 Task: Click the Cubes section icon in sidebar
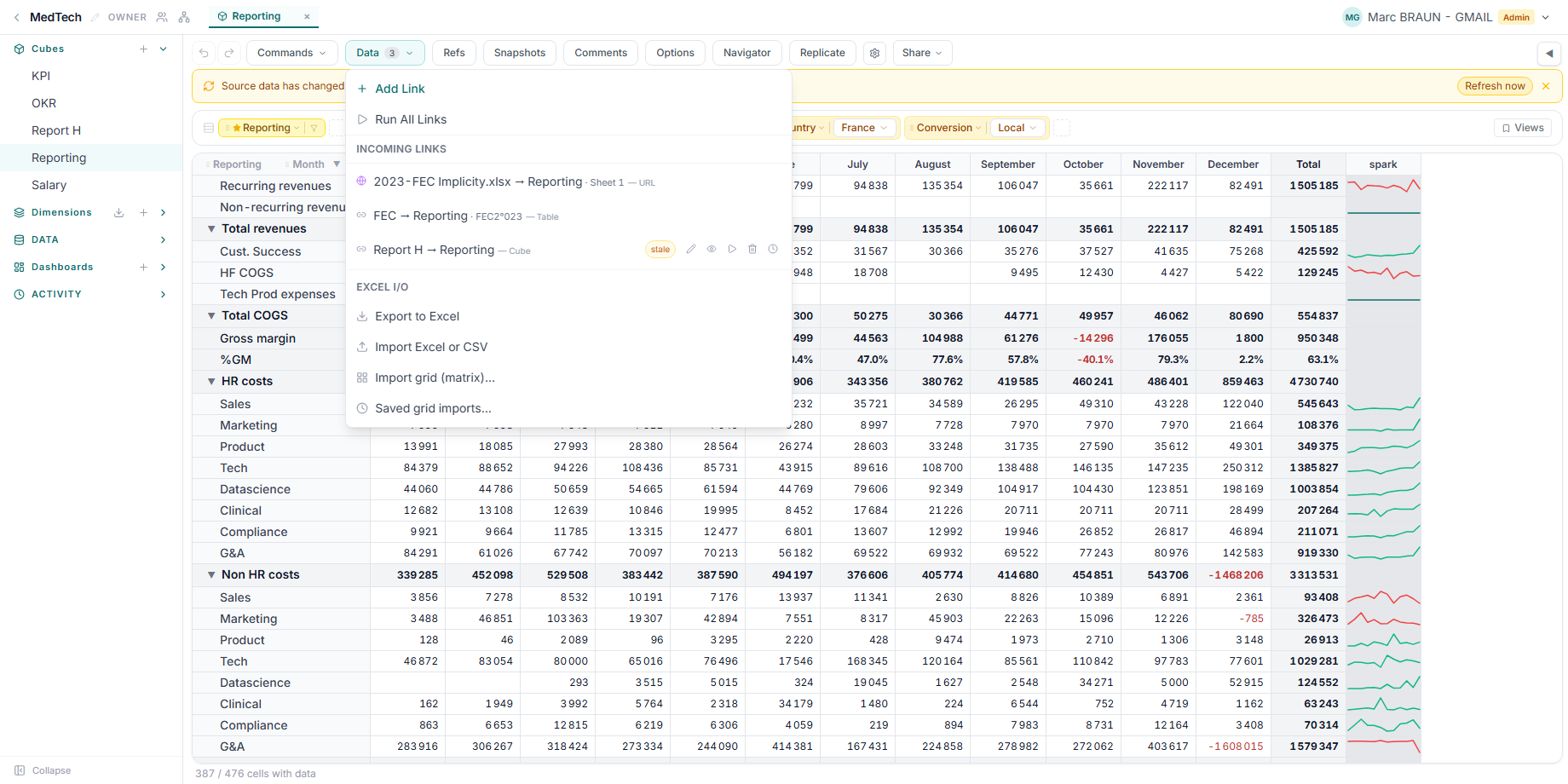pyautogui.click(x=19, y=49)
